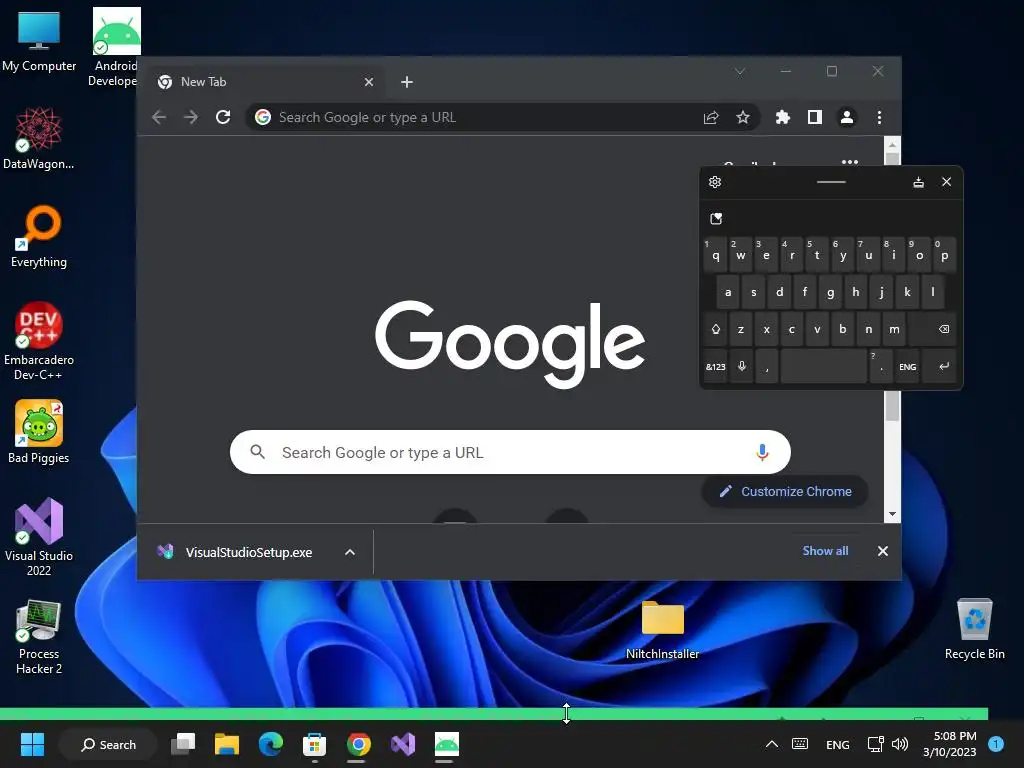The image size is (1024, 768).
Task: Click ENG input language in tray
Action: [x=837, y=744]
